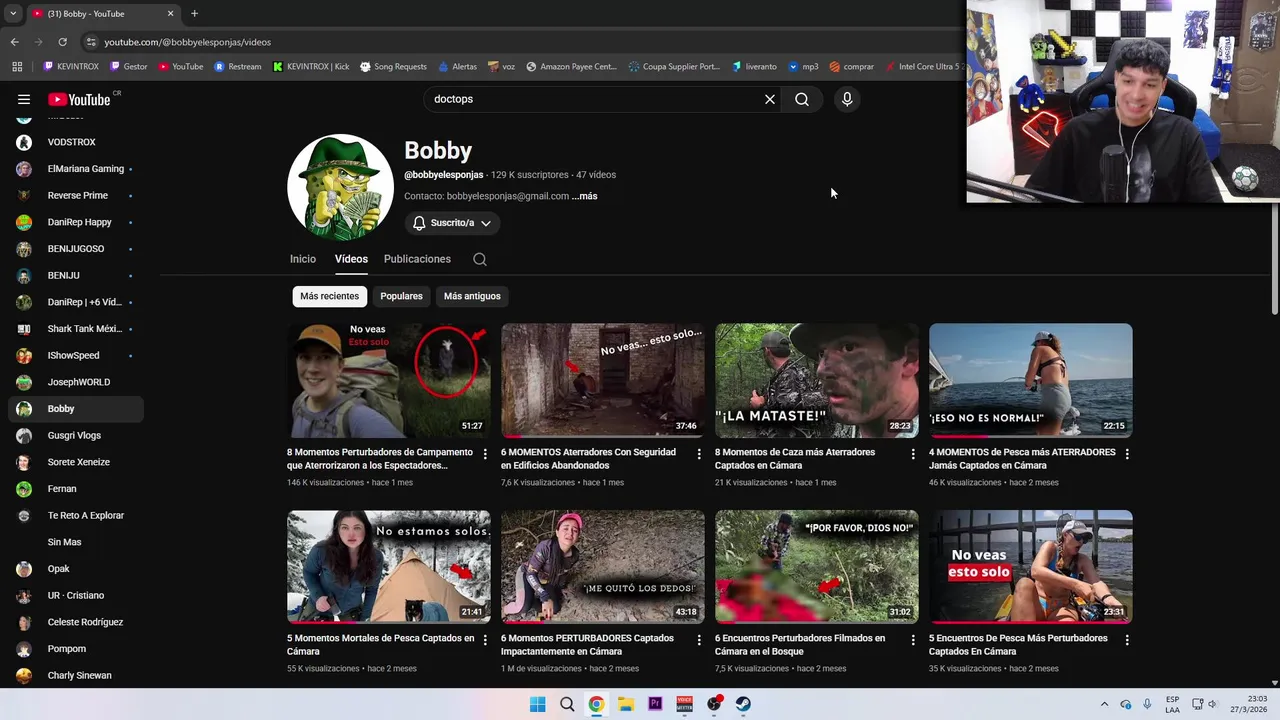The height and width of the screenshot is (720, 1280).
Task: Open KEVINTROX Twitch bookmark
Action: [71, 67]
